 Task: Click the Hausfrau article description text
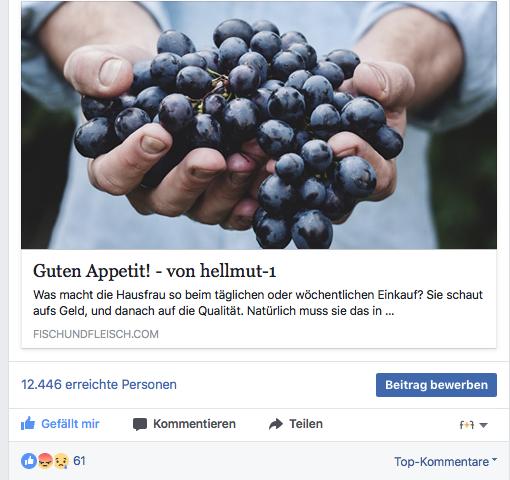coord(258,303)
